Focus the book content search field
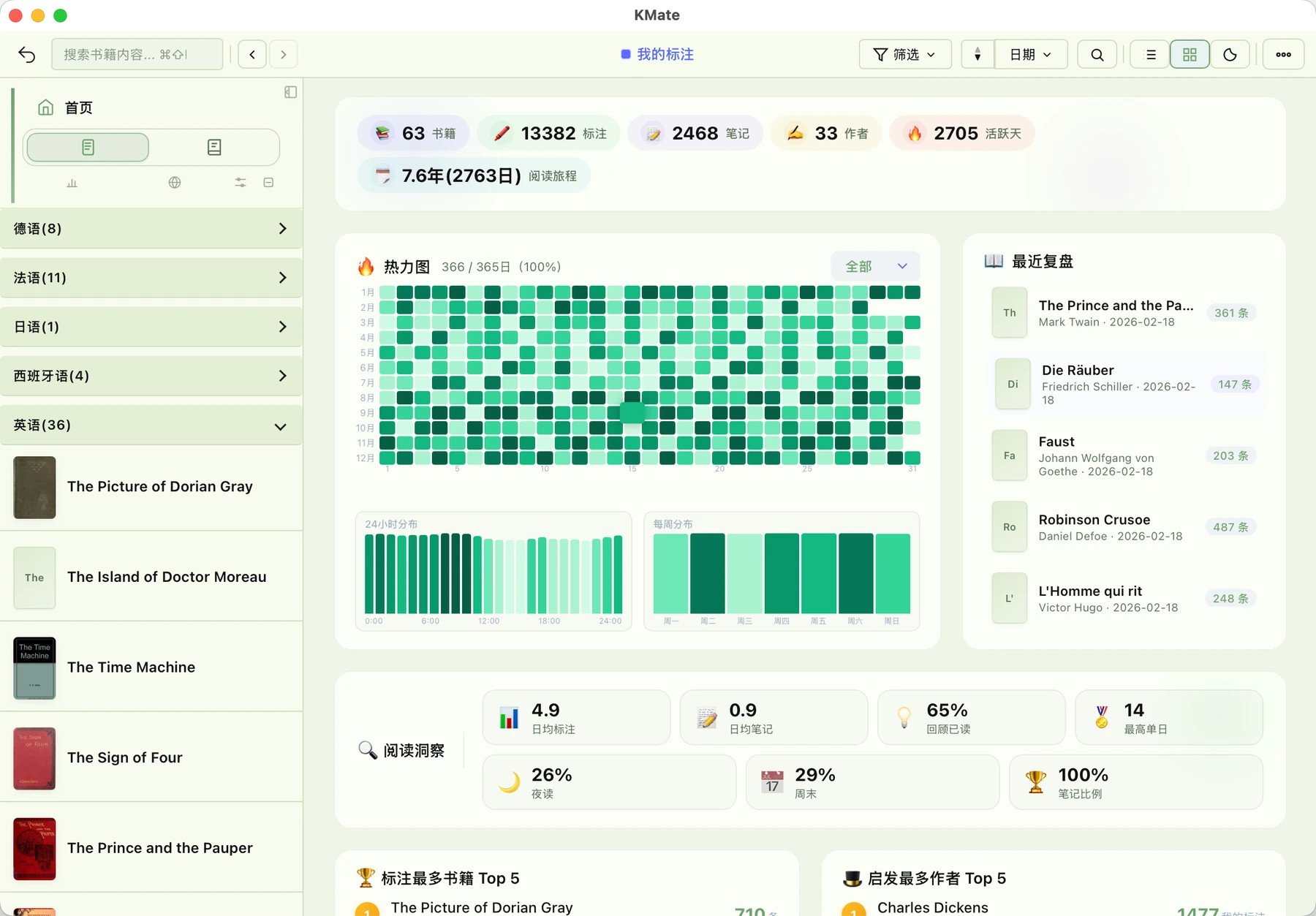This screenshot has height=916, width=1316. click(x=137, y=55)
